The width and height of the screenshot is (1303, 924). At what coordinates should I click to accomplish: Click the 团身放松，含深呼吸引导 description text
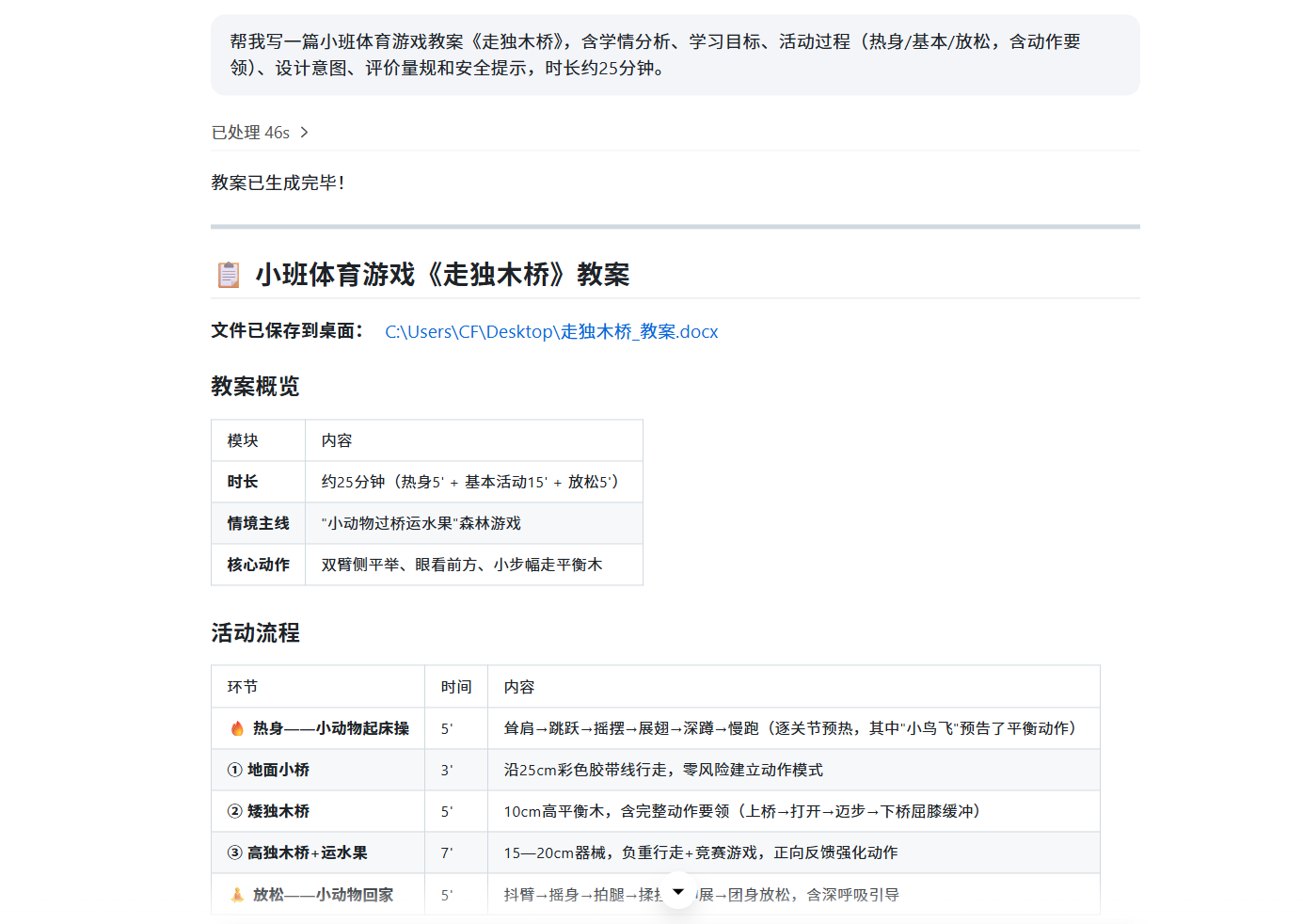[x=814, y=895]
